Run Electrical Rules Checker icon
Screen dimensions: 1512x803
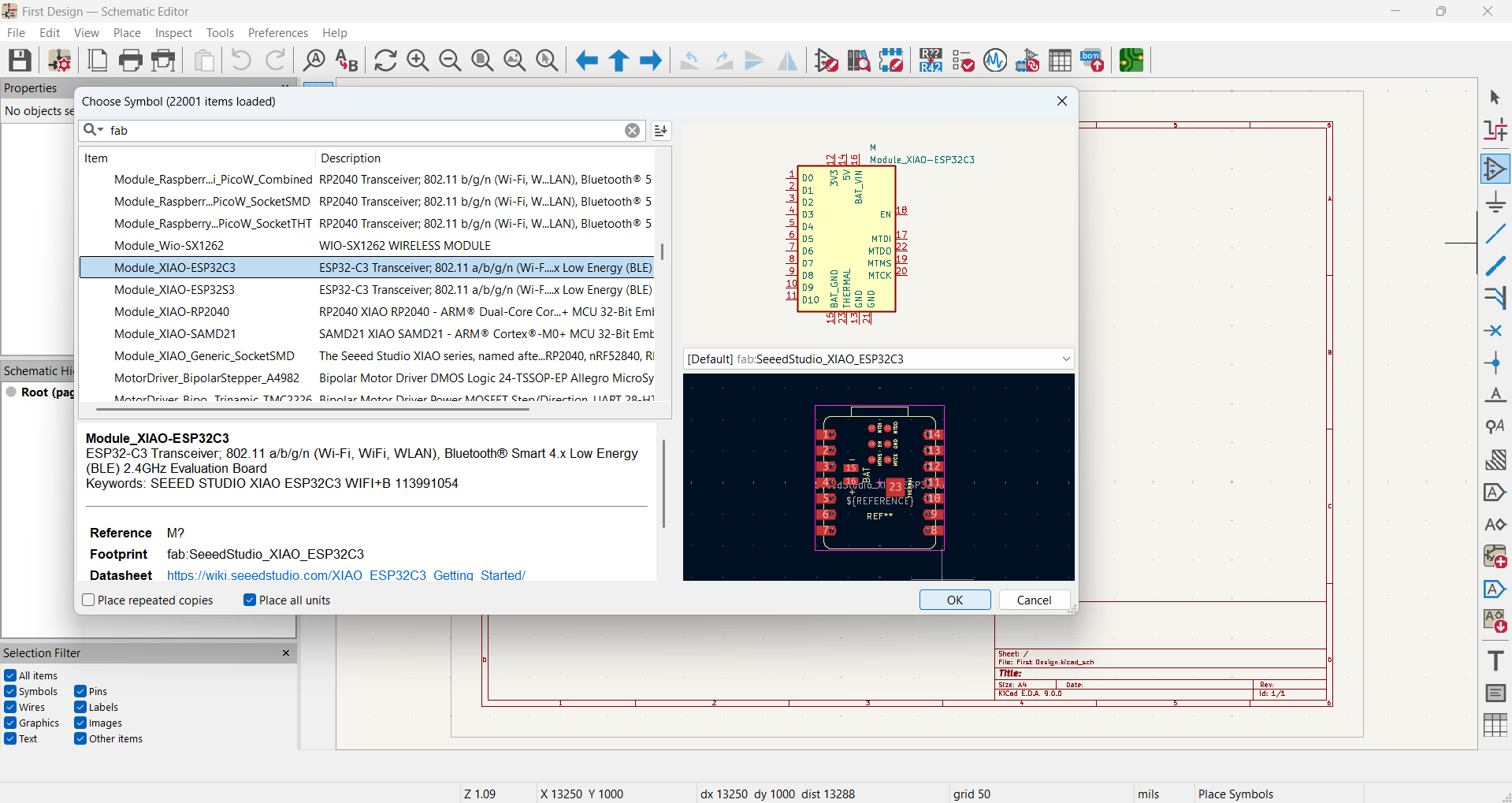[x=963, y=60]
